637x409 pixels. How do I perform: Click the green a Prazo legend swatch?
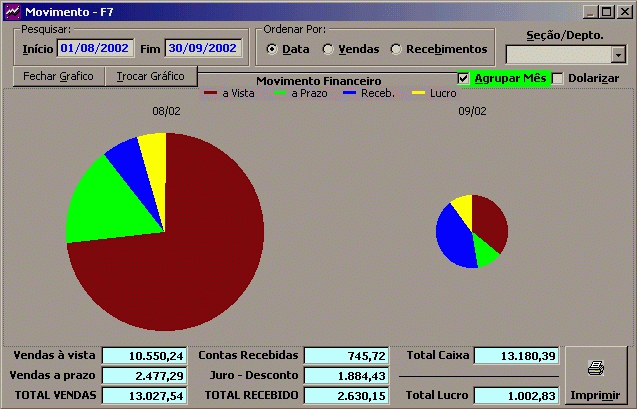click(x=280, y=93)
